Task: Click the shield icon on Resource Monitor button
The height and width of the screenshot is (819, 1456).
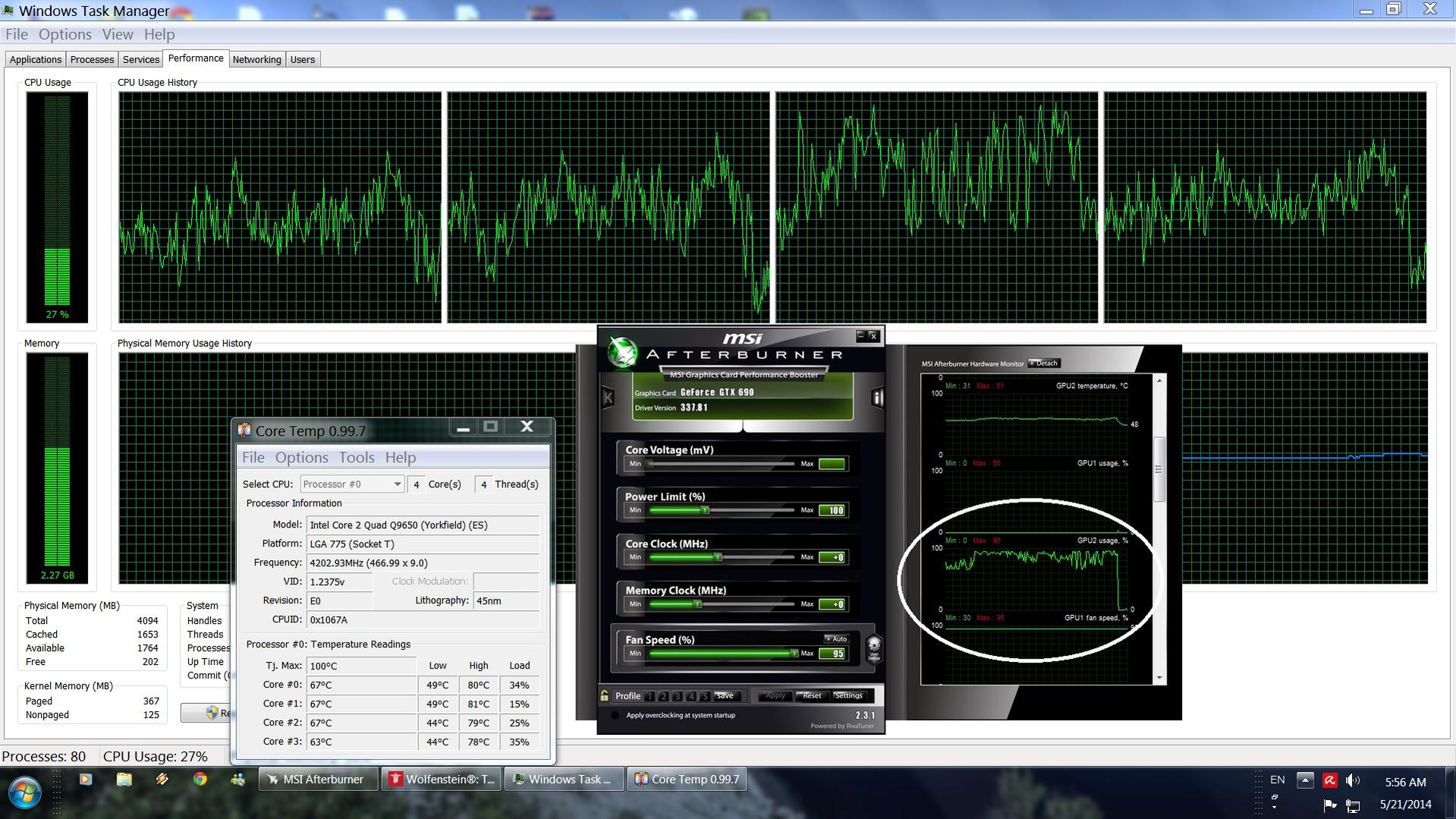Action: (x=212, y=713)
